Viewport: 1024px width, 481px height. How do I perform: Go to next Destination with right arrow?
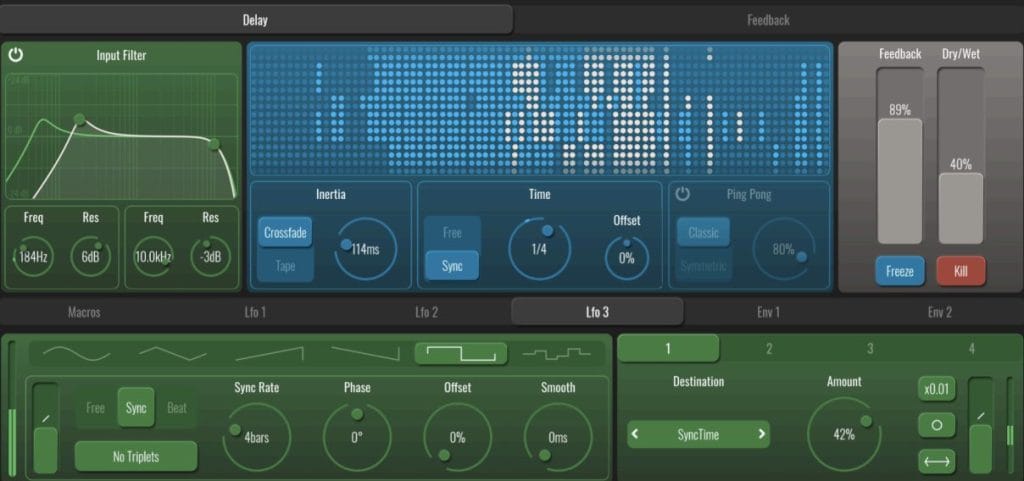click(x=761, y=434)
